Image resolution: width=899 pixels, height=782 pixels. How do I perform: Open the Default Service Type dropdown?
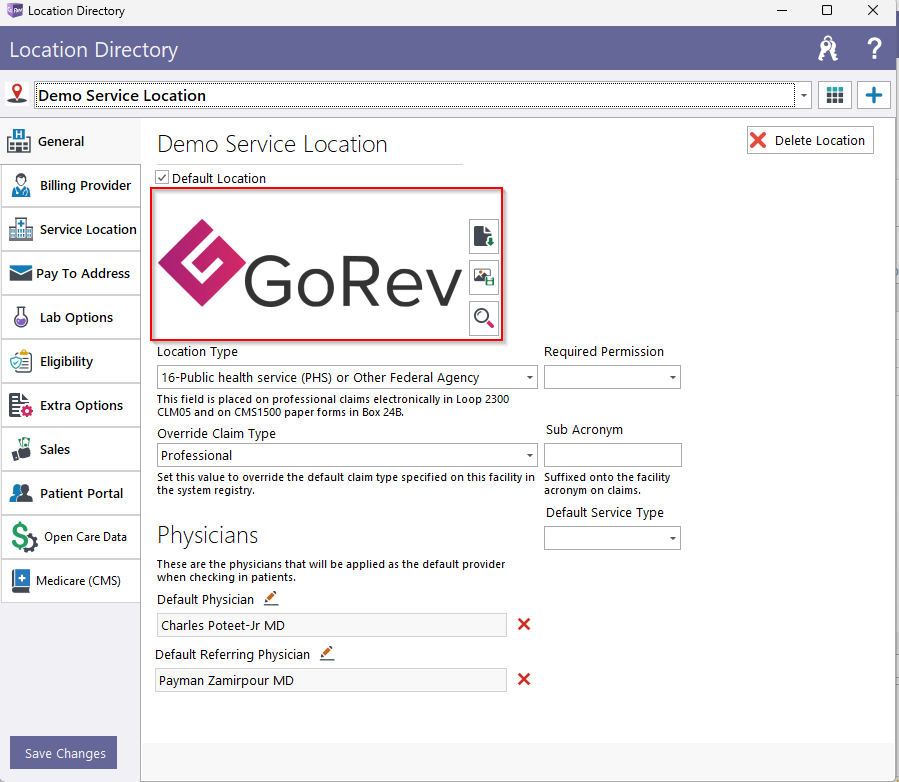612,538
